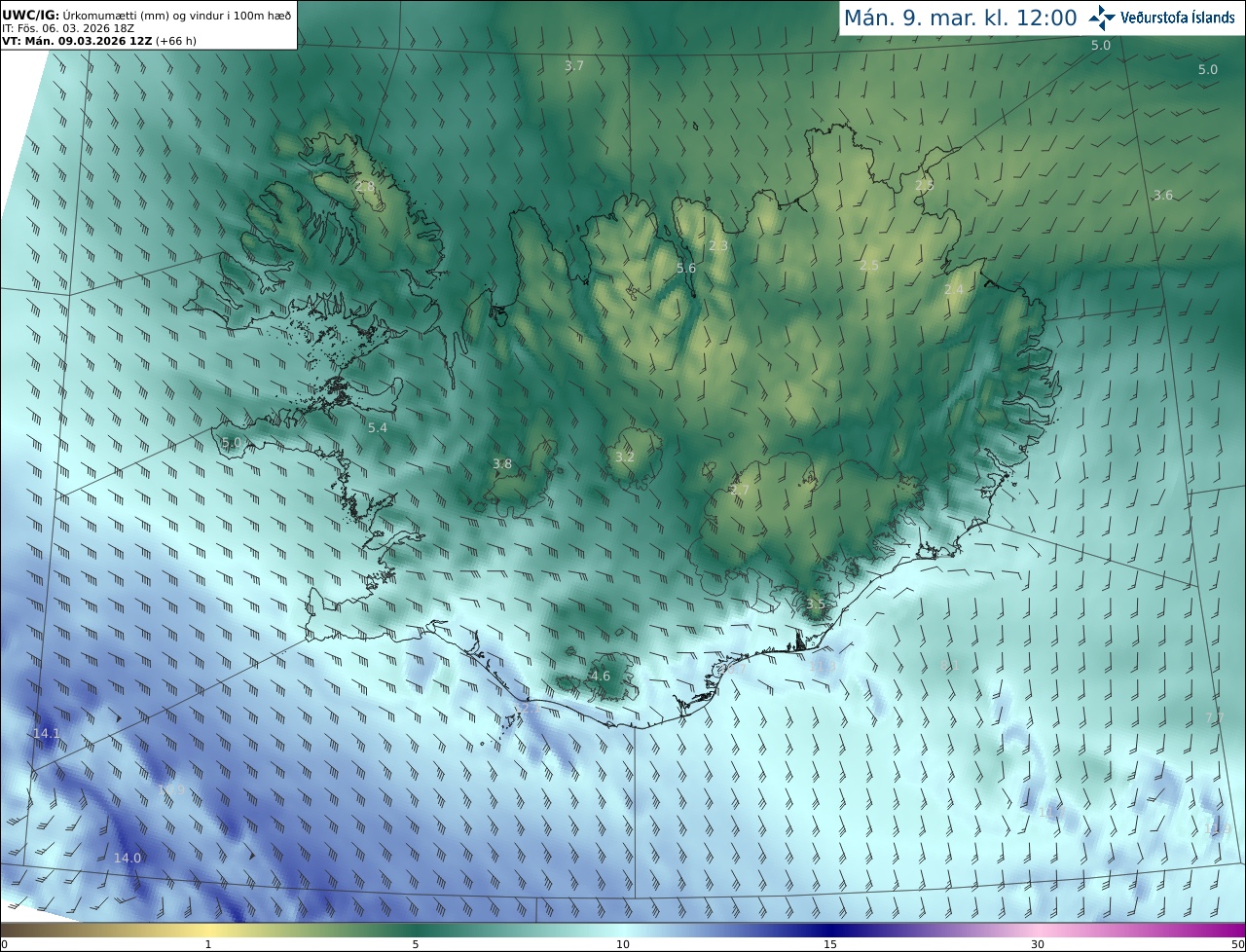This screenshot has width=1246, height=952.
Task: Click the 3.5 value label
Action: (816, 604)
